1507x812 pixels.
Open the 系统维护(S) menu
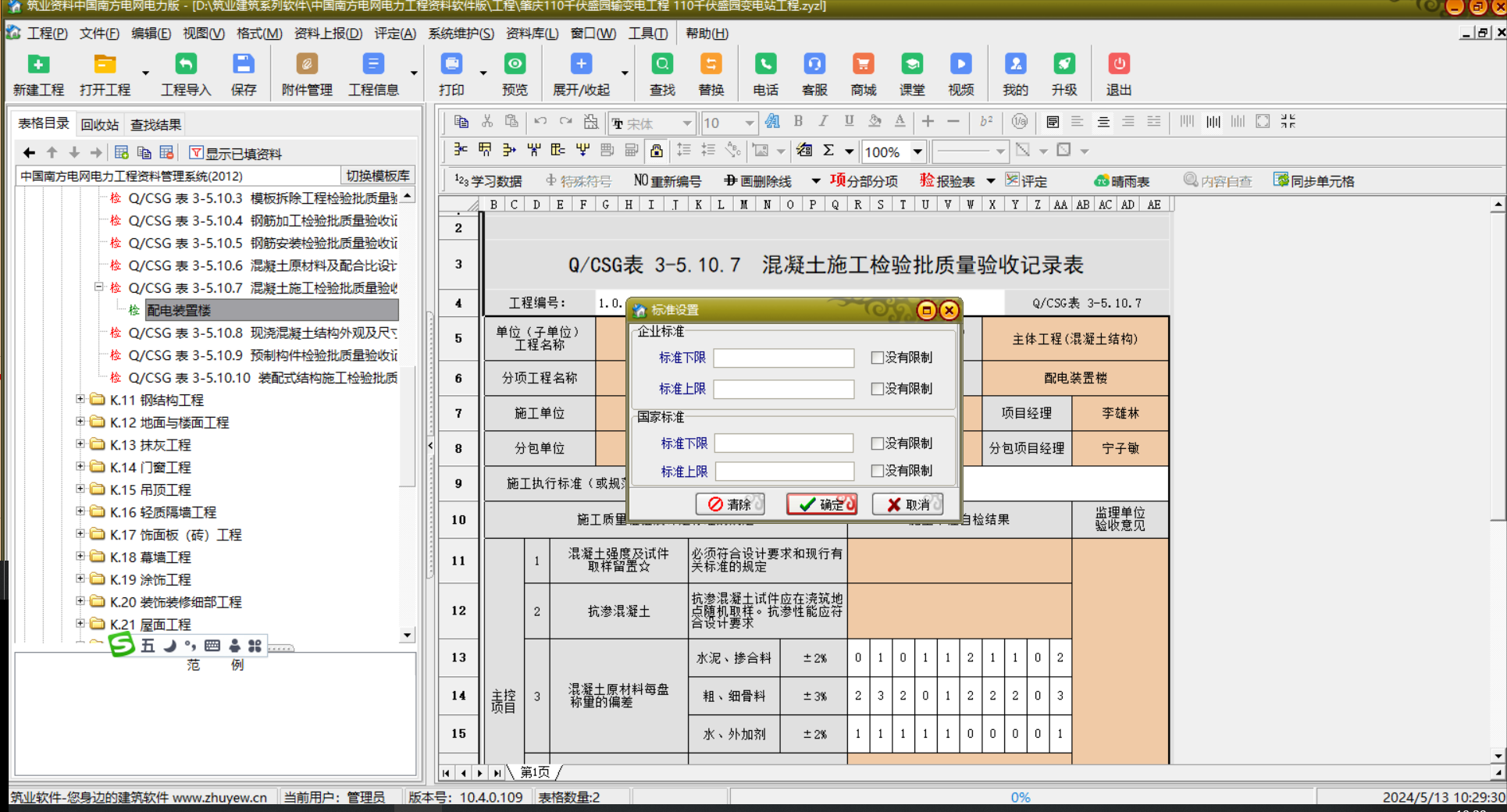(x=461, y=33)
